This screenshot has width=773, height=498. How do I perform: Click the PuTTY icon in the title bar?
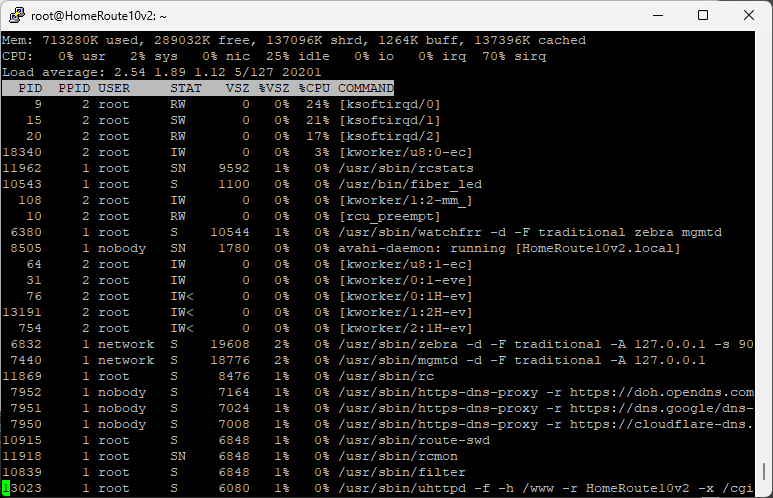(16, 15)
